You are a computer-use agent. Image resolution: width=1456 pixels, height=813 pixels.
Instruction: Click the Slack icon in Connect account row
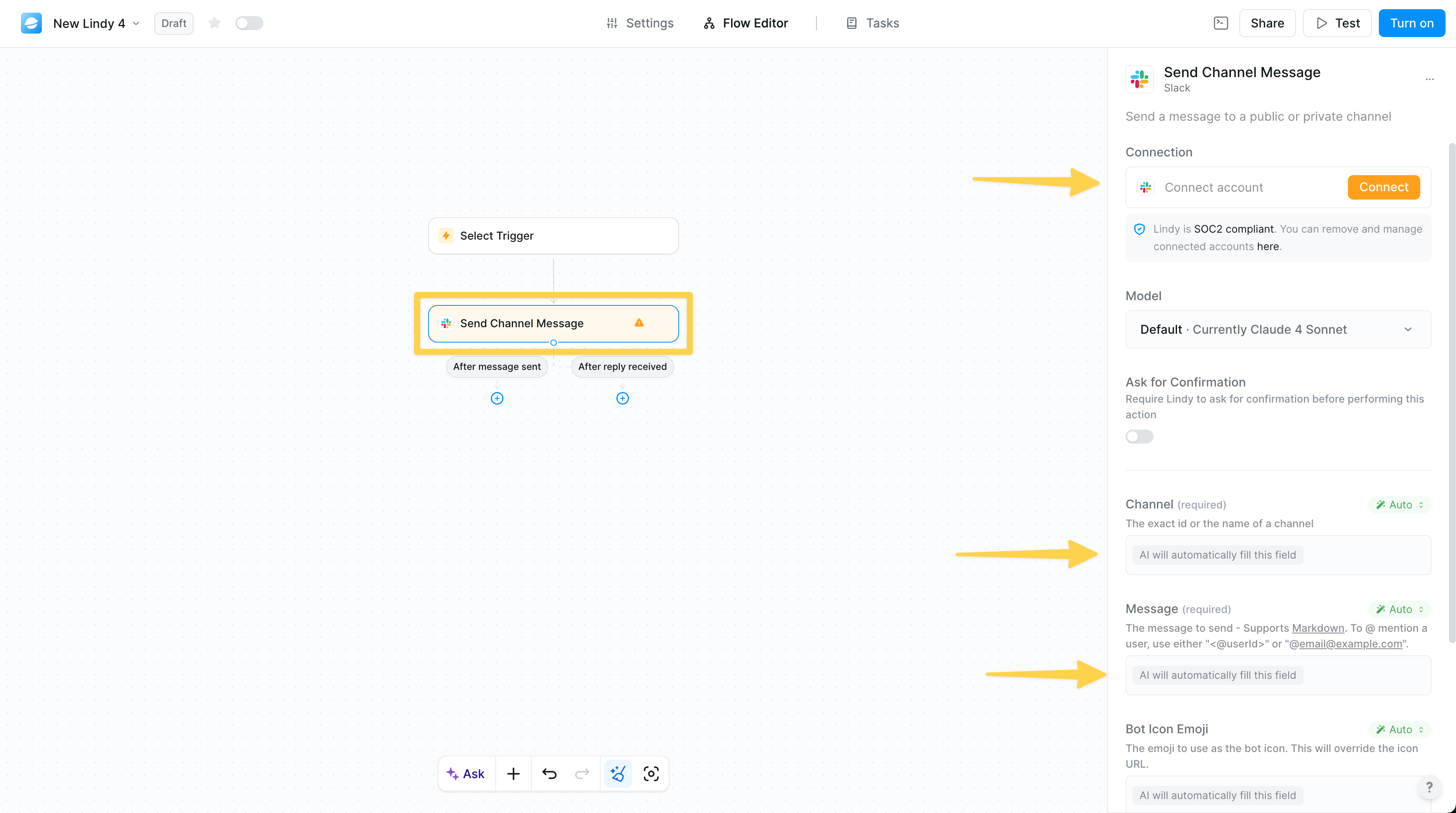(1146, 187)
